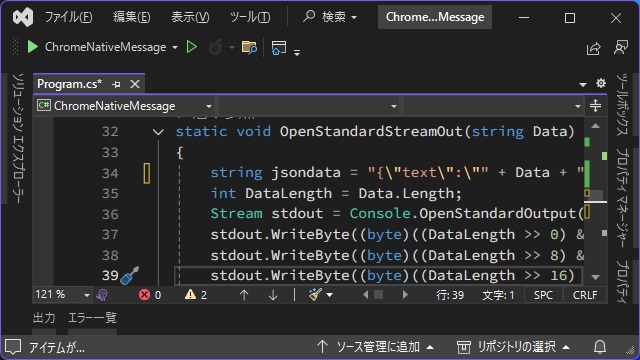Click the toolbar drag grip handle
Image resolution: width=640 pixels, height=360 pixels.
coord(16,47)
